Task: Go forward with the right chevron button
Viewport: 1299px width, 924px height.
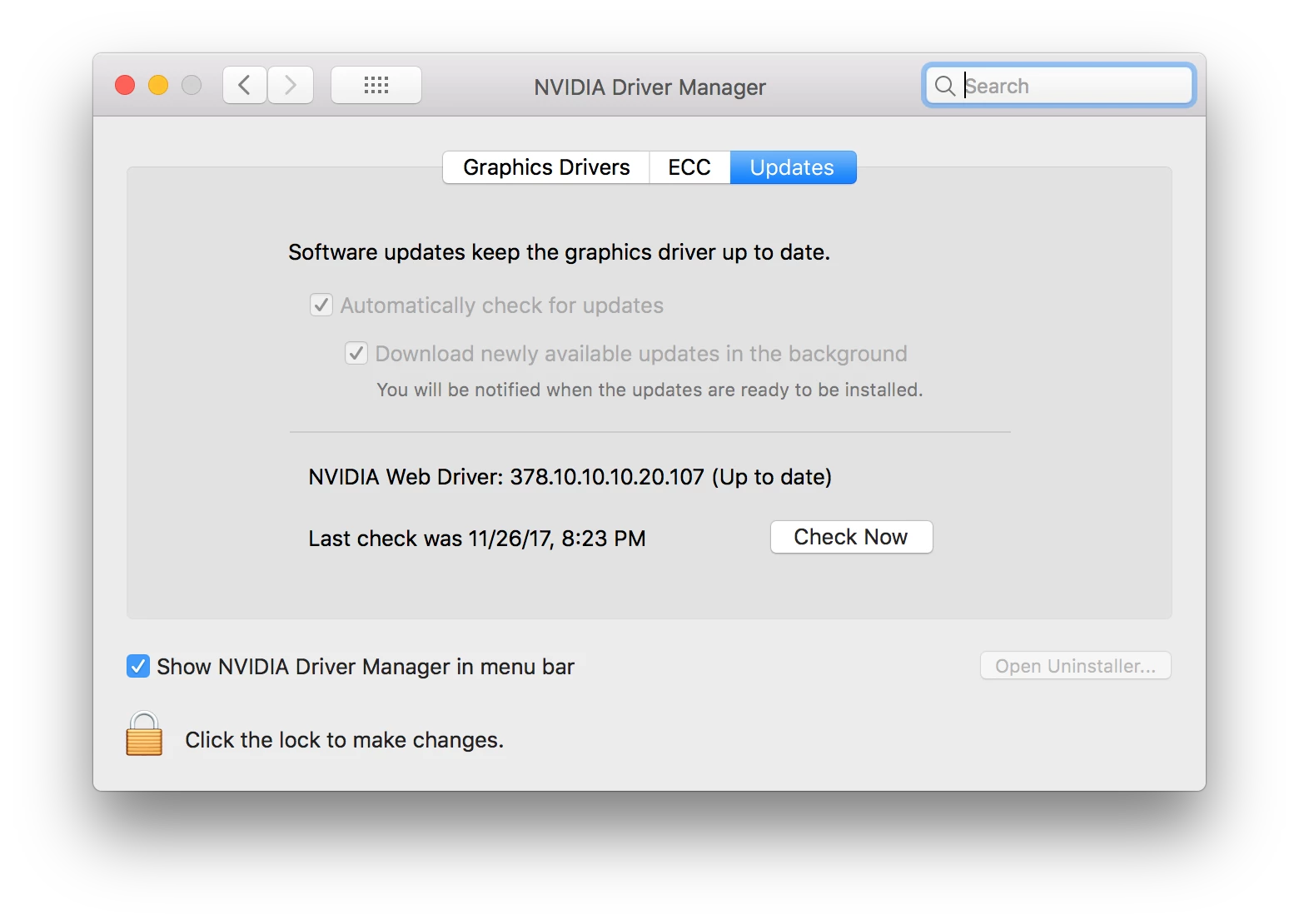Action: coord(291,85)
